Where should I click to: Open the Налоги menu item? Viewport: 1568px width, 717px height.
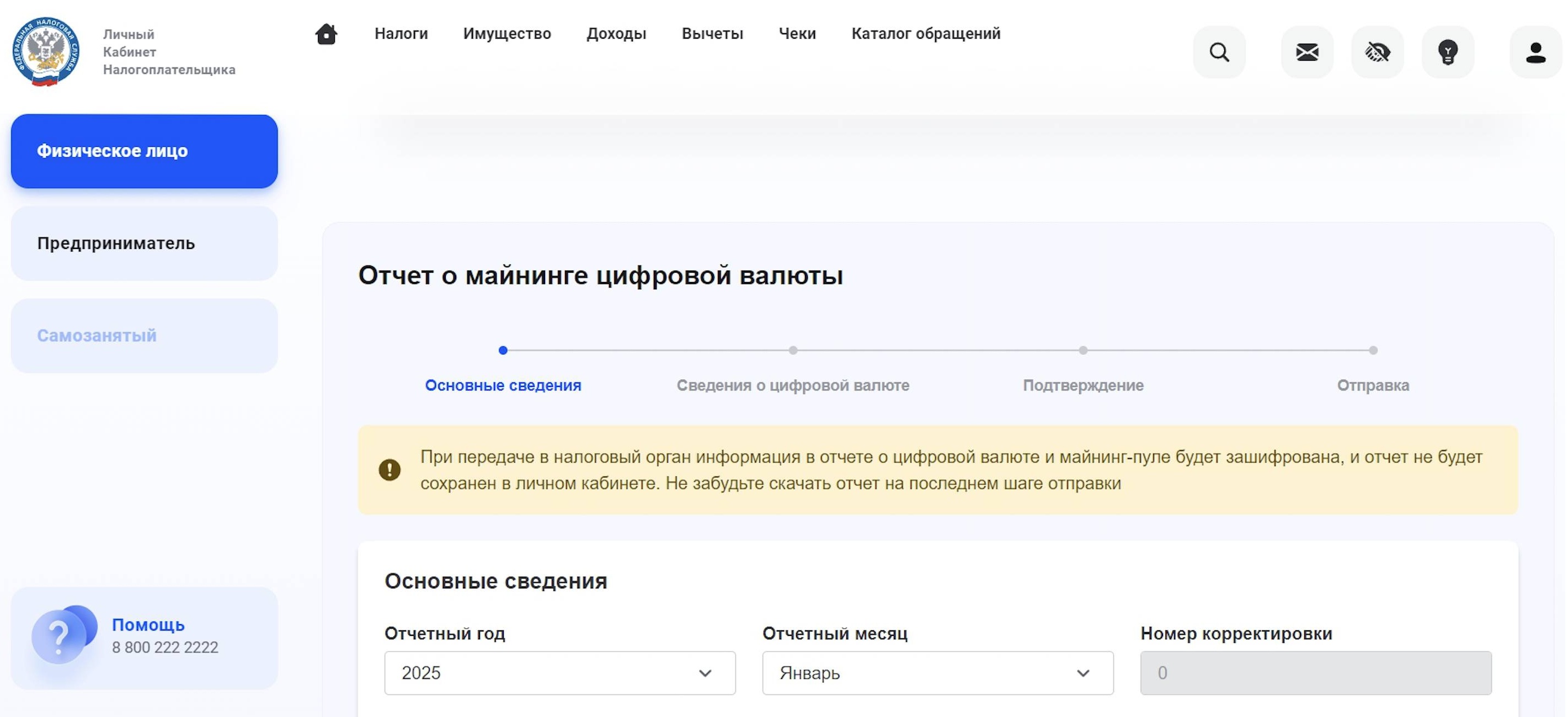pos(401,34)
